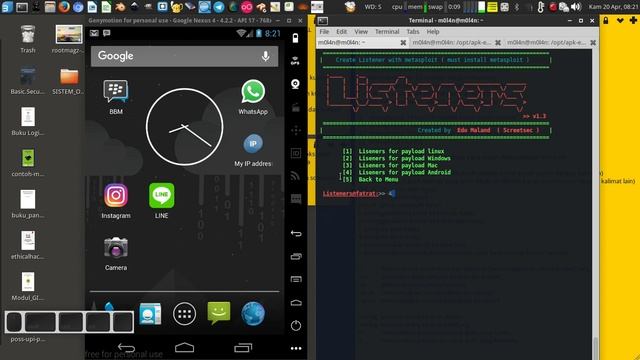This screenshot has height=360, width=640.
Task: Click 'Back to Menu' text
Action: 378,179
